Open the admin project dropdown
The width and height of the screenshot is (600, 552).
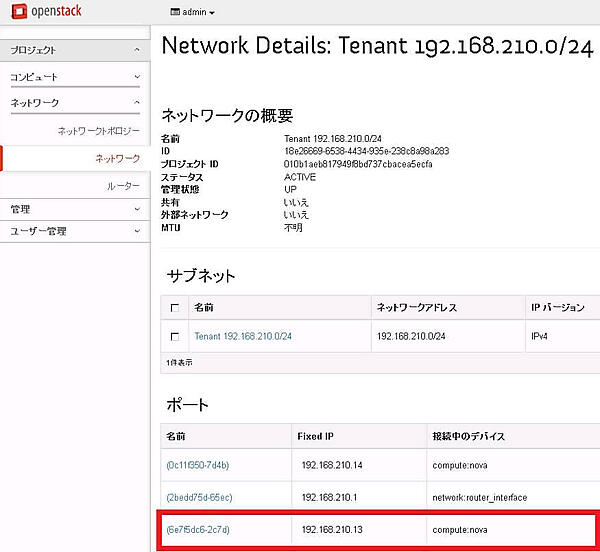tap(195, 12)
